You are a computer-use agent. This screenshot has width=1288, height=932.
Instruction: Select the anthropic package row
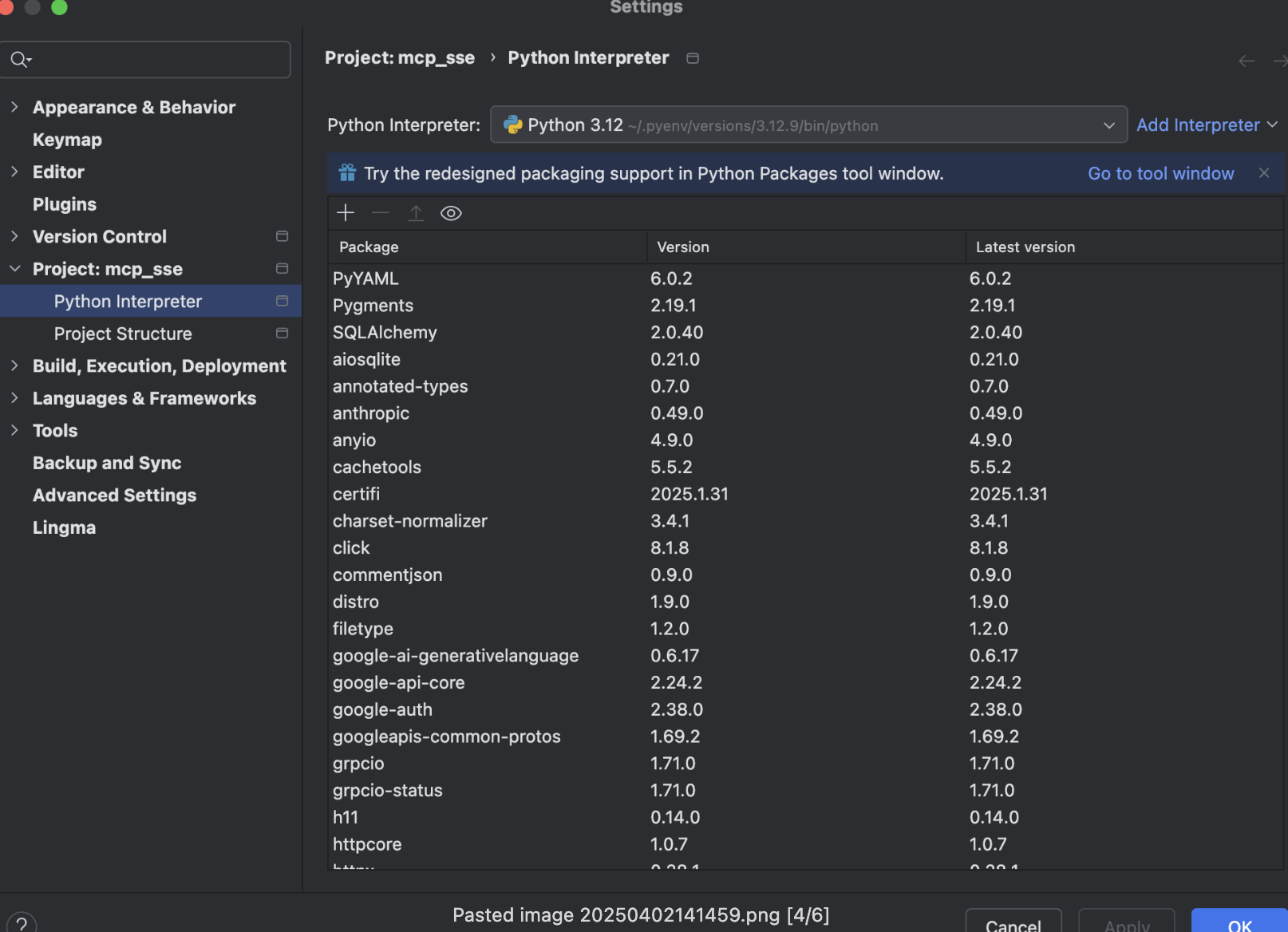[x=805, y=413]
